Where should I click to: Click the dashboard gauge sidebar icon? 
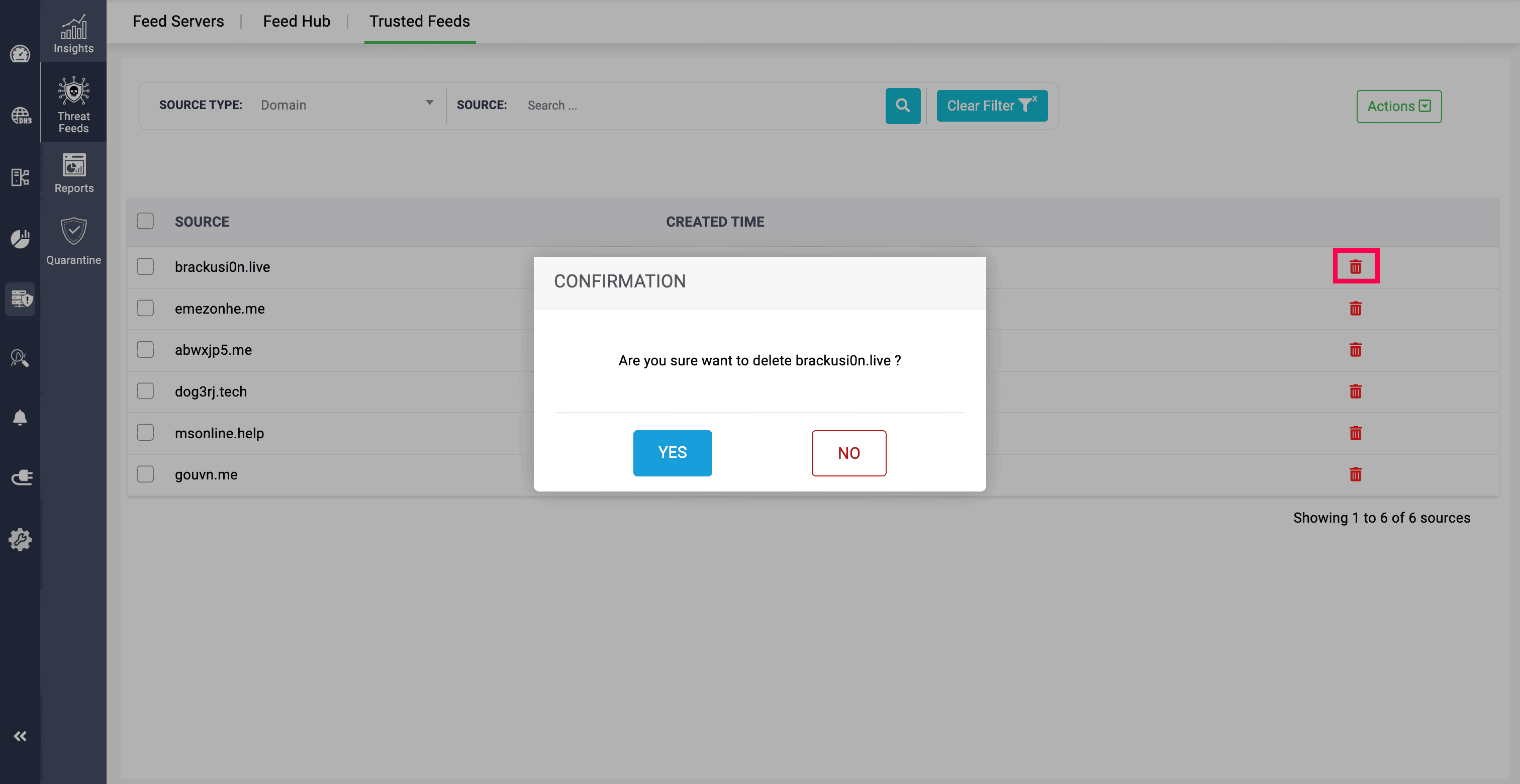[20, 54]
